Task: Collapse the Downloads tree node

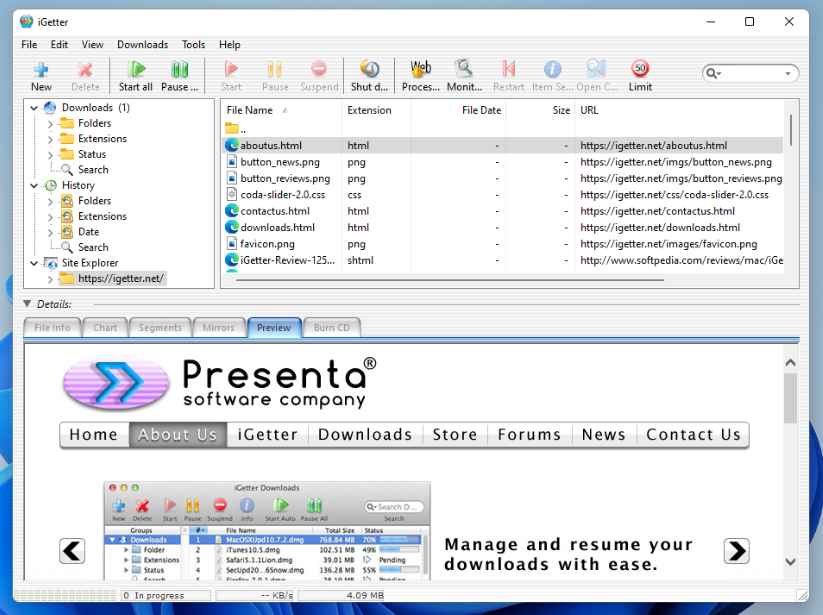Action: (x=34, y=108)
